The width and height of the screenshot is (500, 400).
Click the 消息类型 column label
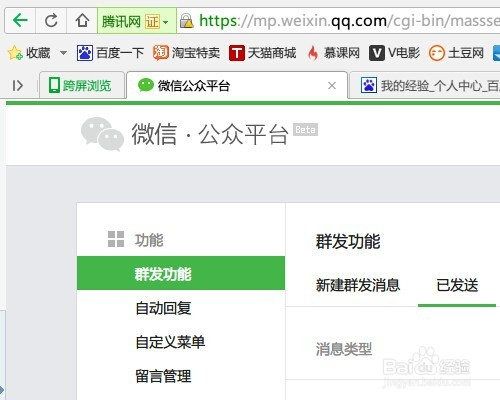344,349
